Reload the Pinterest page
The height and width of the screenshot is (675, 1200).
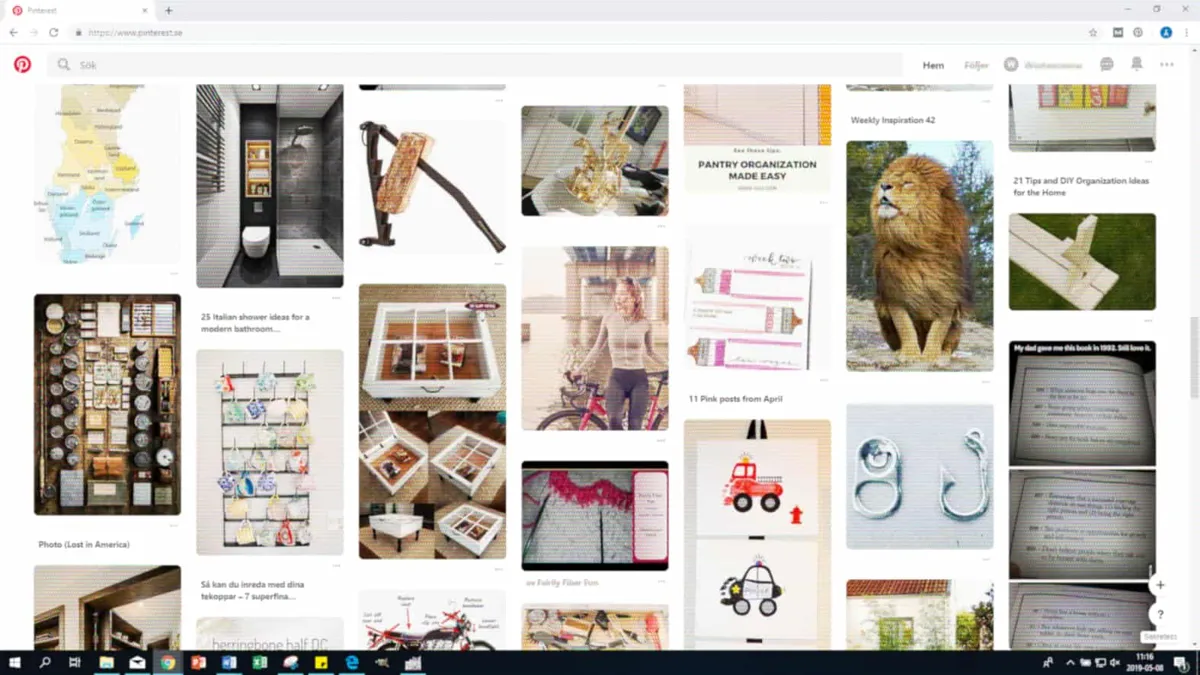[x=52, y=32]
